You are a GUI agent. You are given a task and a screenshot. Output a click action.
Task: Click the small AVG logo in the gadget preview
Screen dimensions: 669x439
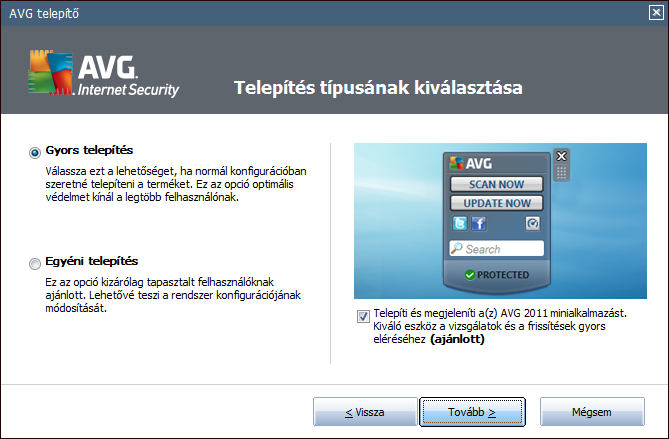[471, 163]
